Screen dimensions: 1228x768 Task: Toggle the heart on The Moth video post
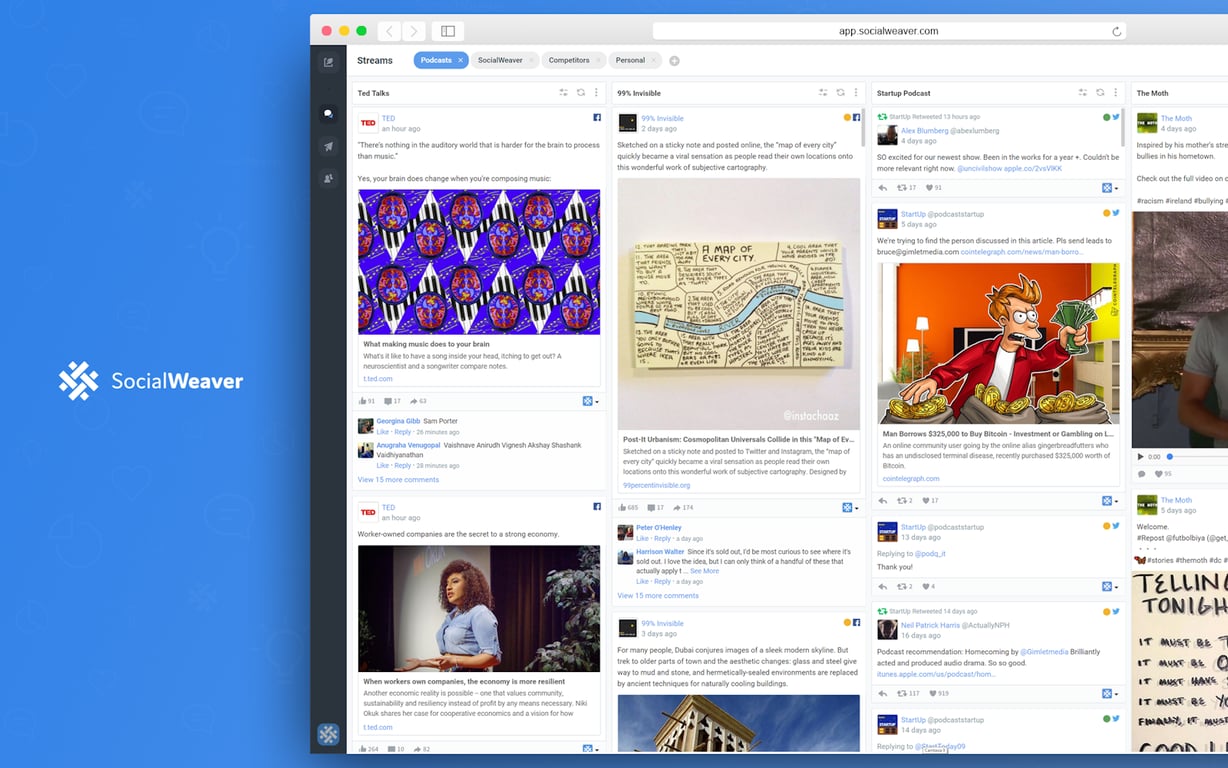point(1159,474)
